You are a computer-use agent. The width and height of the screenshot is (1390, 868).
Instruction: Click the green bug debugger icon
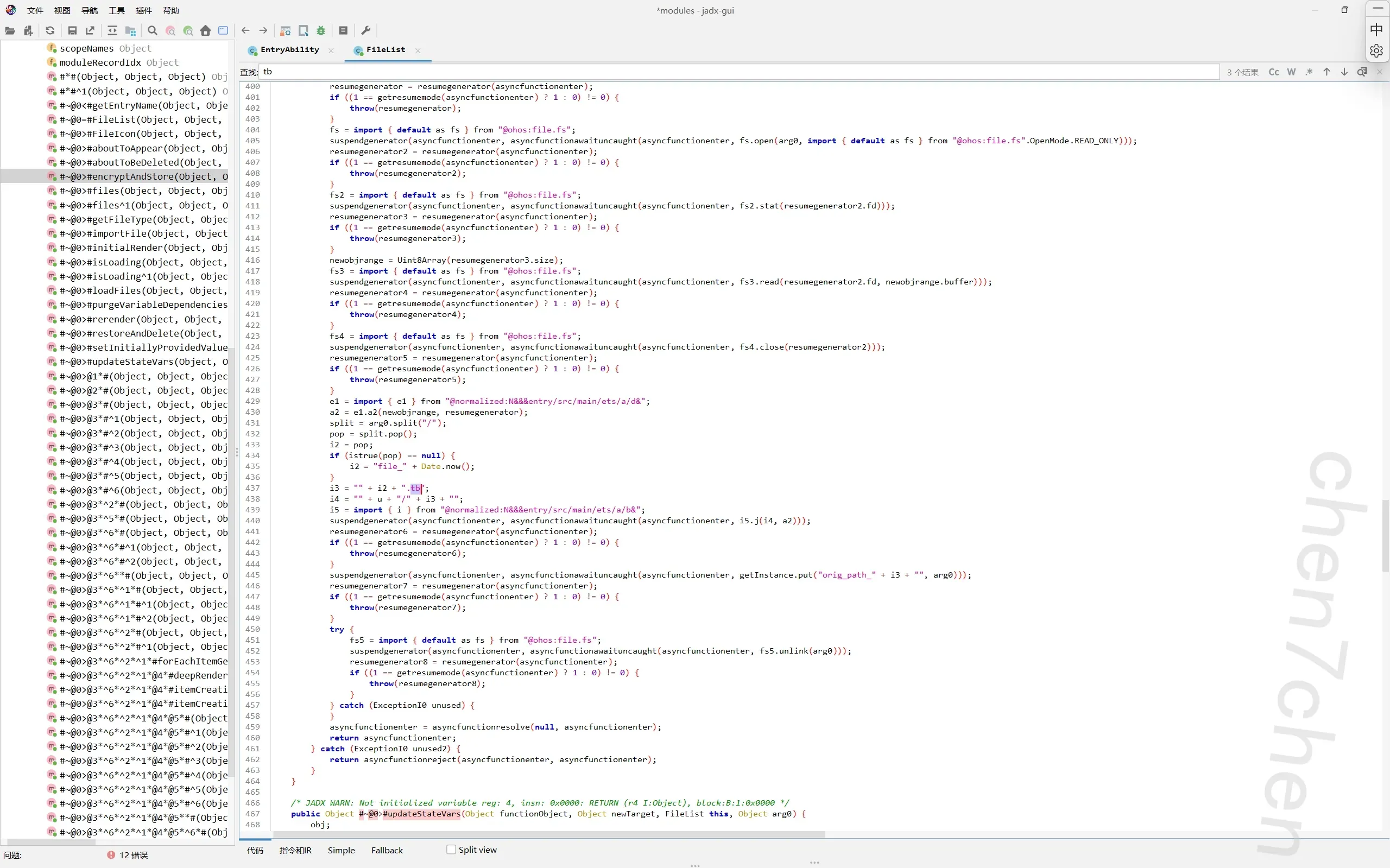[321, 30]
